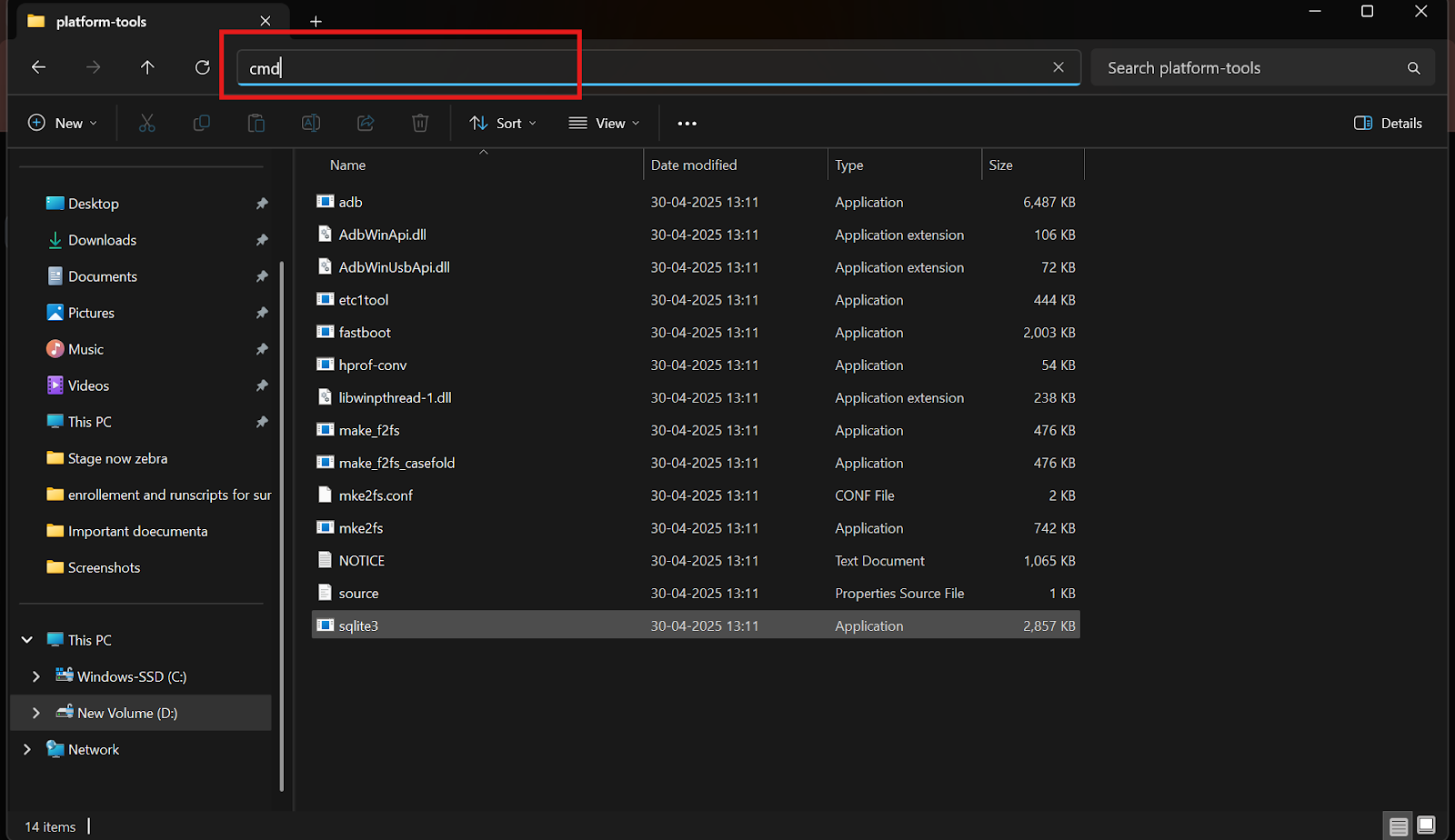This screenshot has height=840, width=1455.
Task: Click the Delete trash icon
Action: pos(419,124)
